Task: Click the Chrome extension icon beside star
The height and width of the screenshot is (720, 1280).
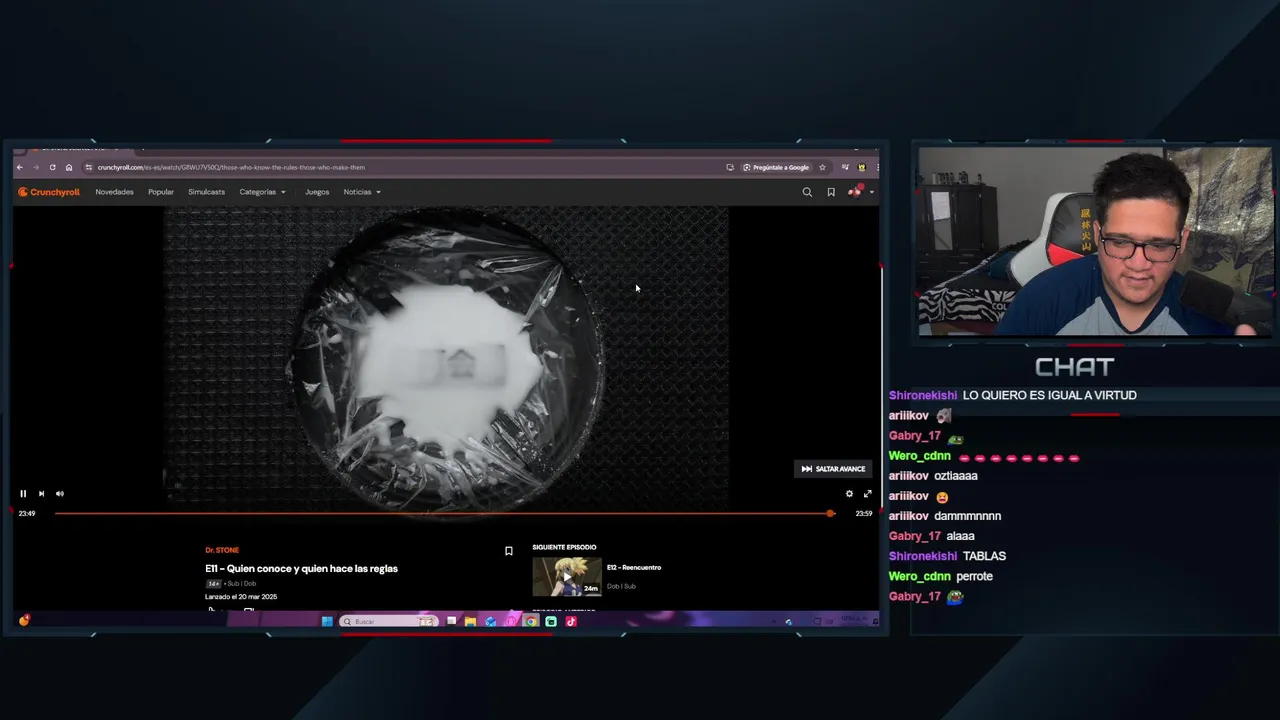Action: (x=846, y=167)
